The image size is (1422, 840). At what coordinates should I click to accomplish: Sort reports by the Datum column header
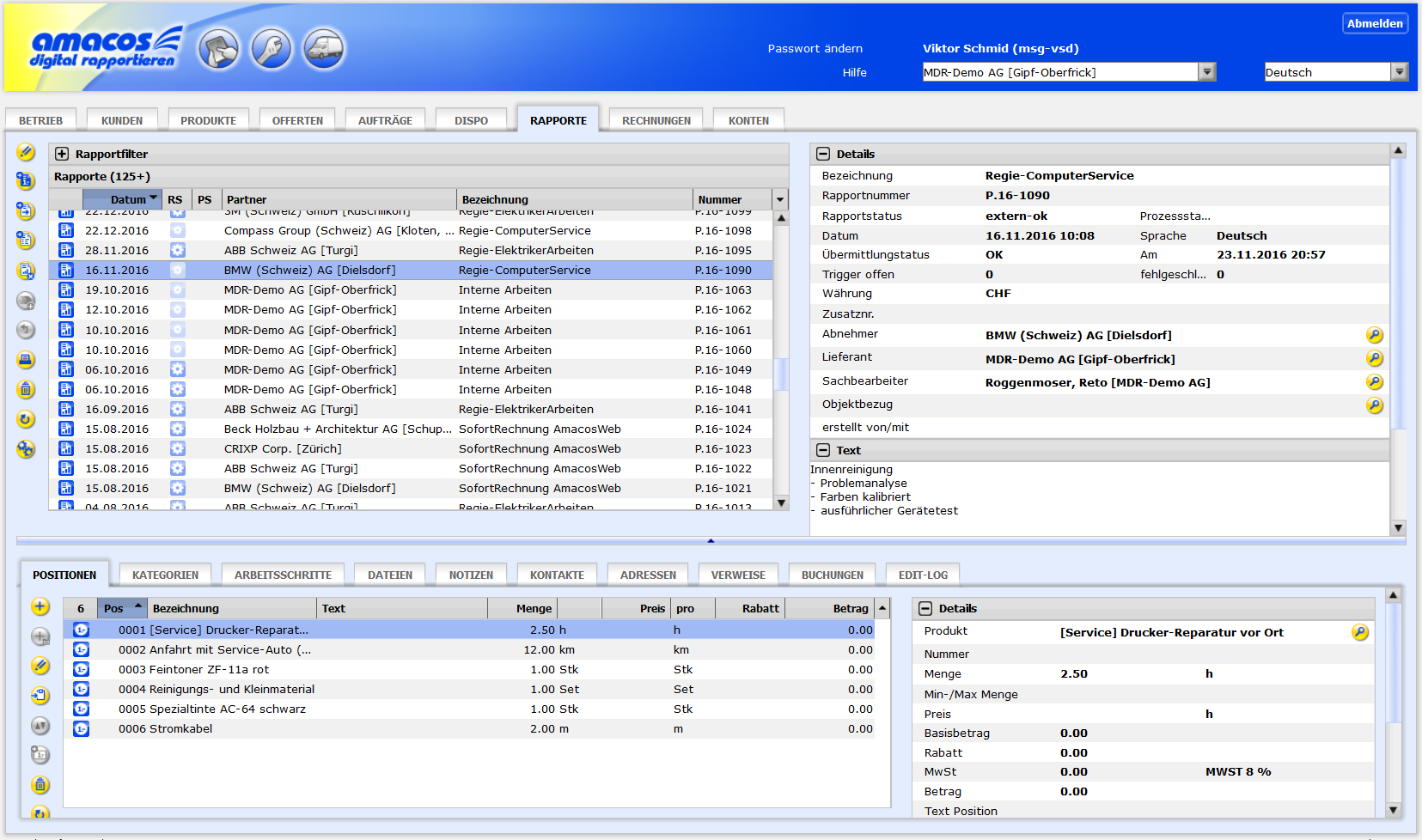click(x=129, y=199)
